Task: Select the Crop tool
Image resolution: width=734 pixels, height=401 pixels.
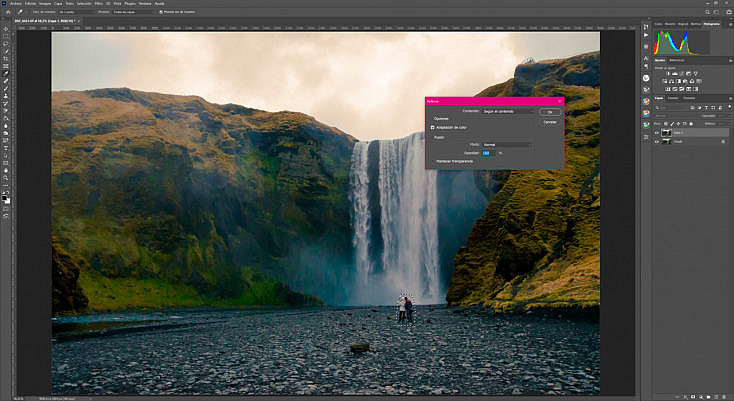Action: [6, 59]
